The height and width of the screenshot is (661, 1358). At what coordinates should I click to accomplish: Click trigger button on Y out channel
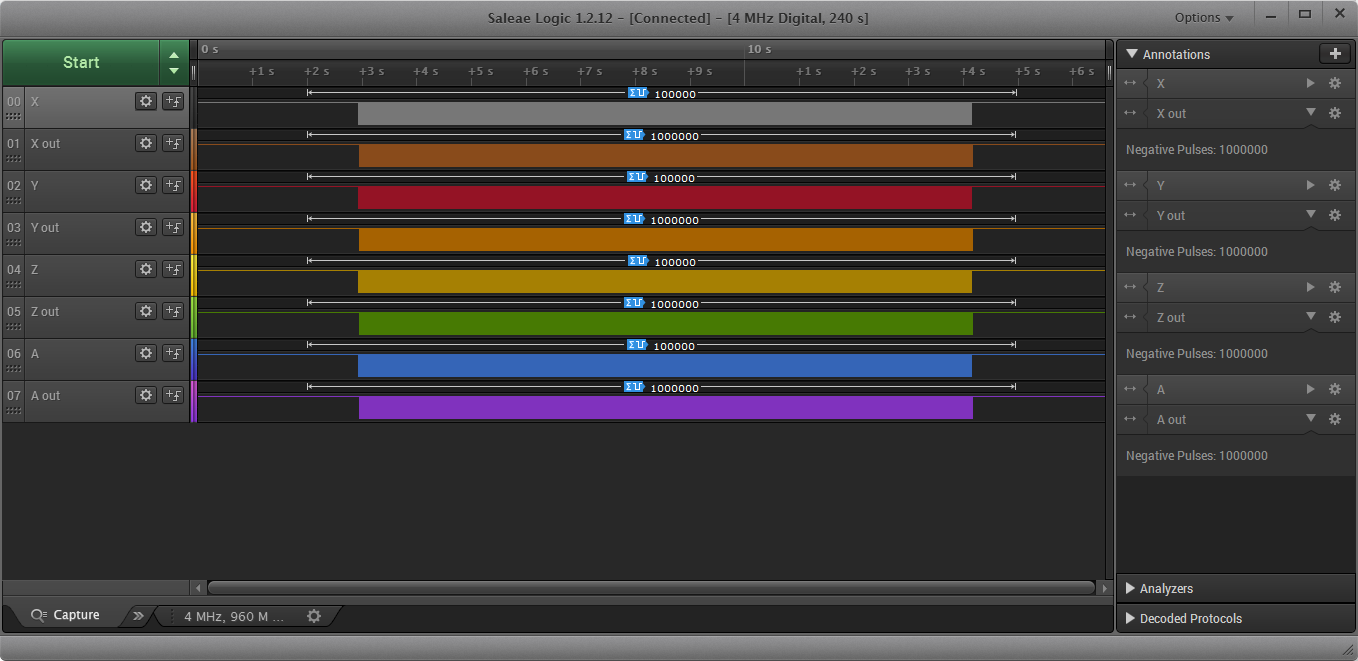(x=173, y=227)
